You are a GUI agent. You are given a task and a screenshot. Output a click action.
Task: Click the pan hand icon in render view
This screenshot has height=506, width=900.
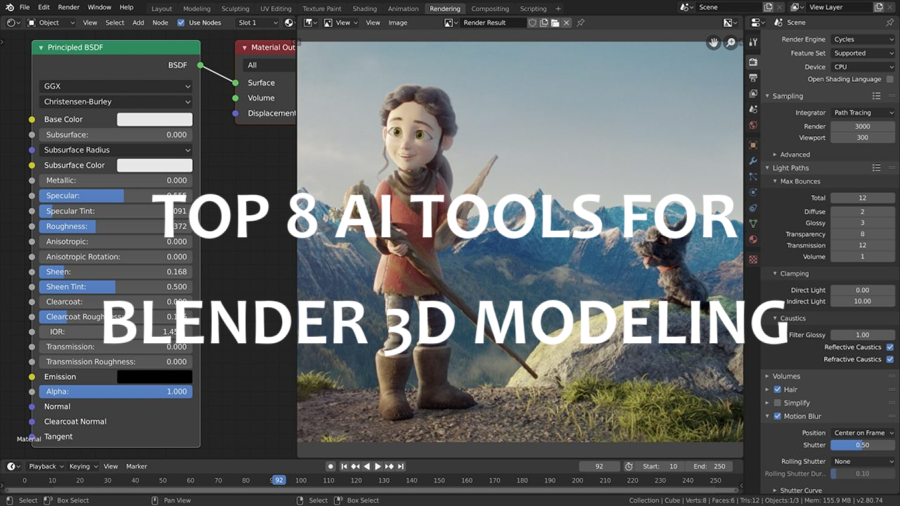(x=713, y=43)
